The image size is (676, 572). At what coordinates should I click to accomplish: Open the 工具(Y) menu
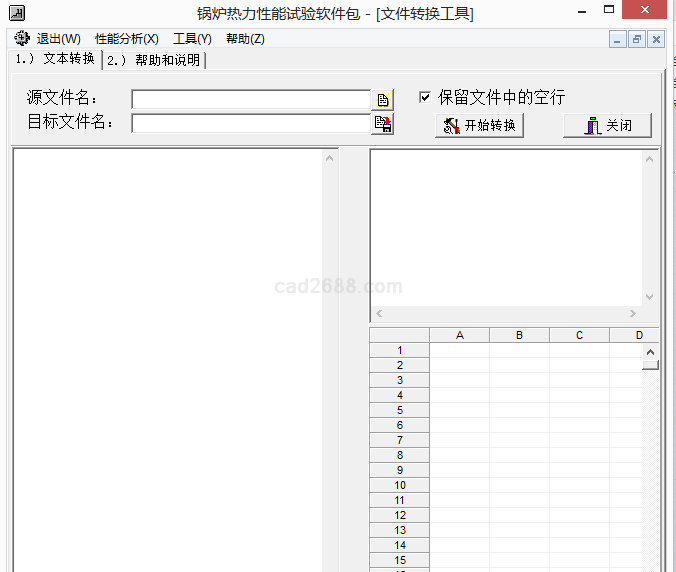[x=192, y=39]
